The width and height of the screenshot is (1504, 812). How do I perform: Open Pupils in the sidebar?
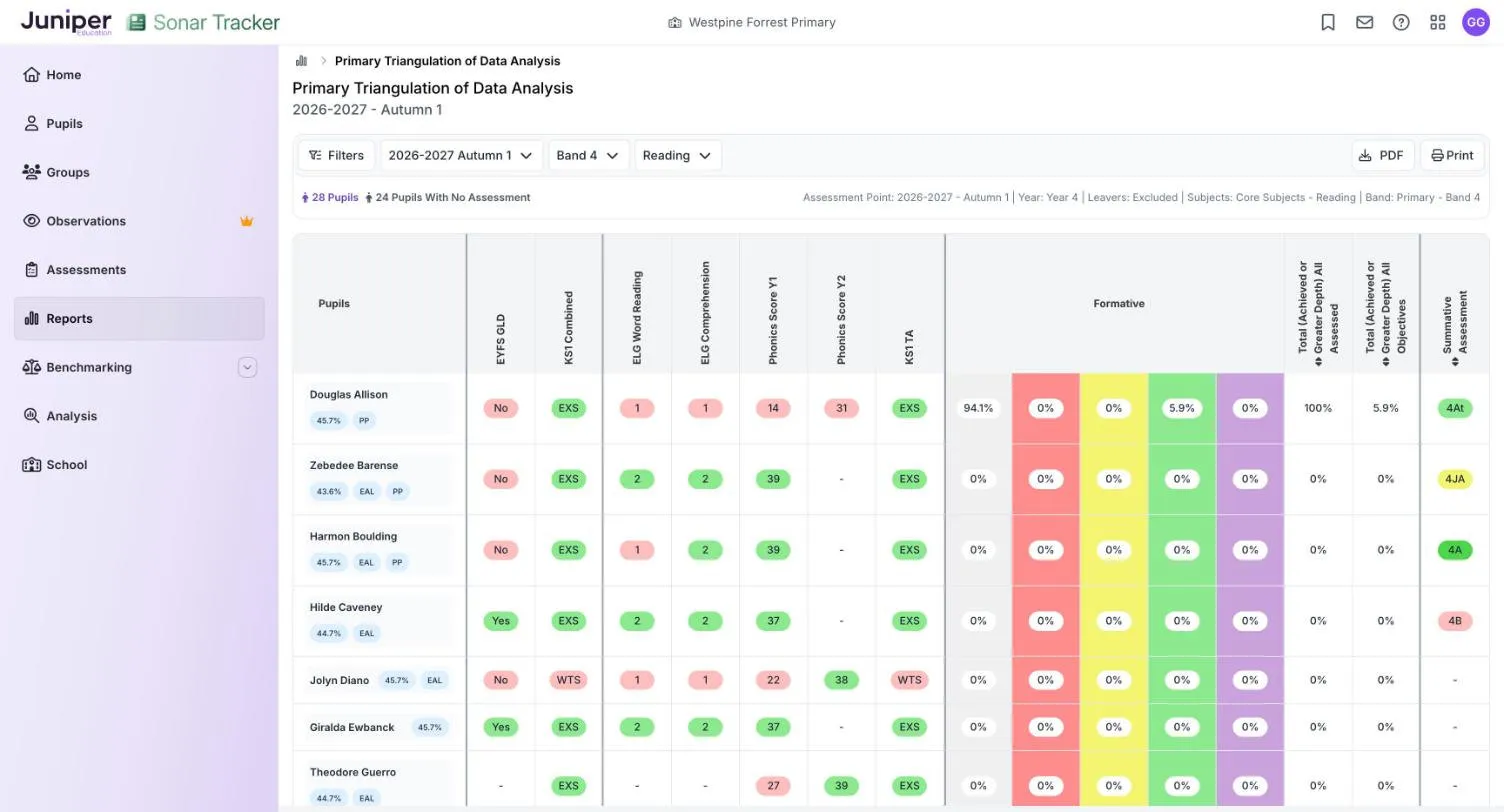139,124
